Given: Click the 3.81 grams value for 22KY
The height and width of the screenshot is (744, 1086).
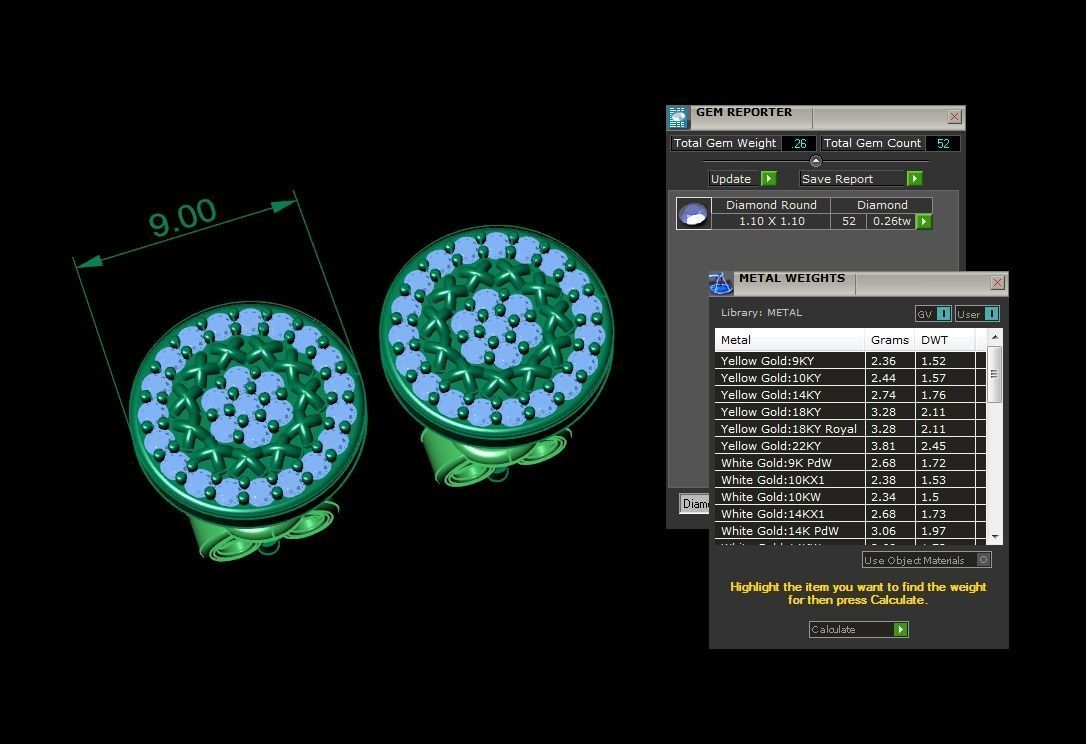Looking at the screenshot, I should (890, 446).
